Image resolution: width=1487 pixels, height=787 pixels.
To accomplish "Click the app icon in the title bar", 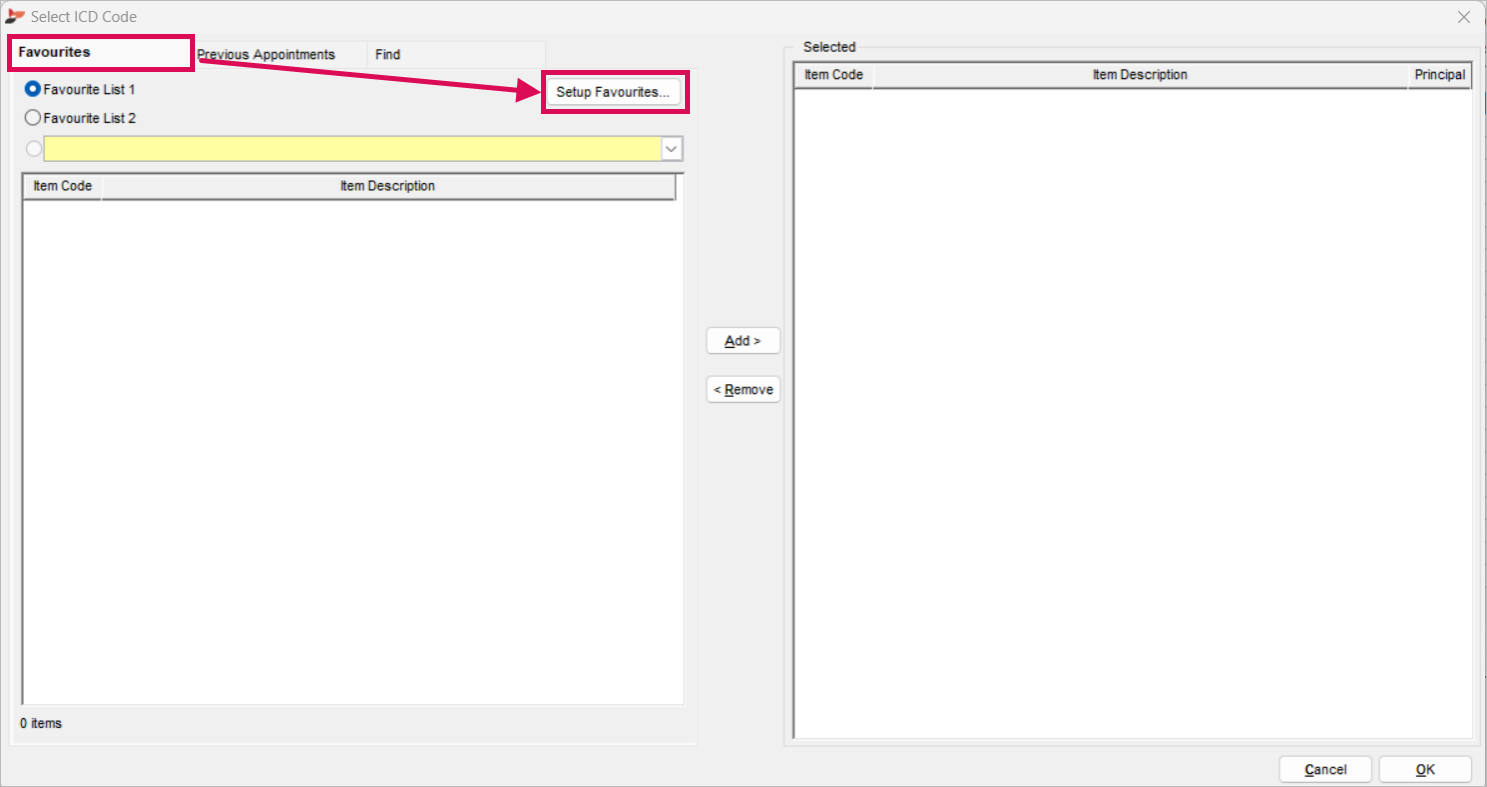I will pyautogui.click(x=15, y=16).
